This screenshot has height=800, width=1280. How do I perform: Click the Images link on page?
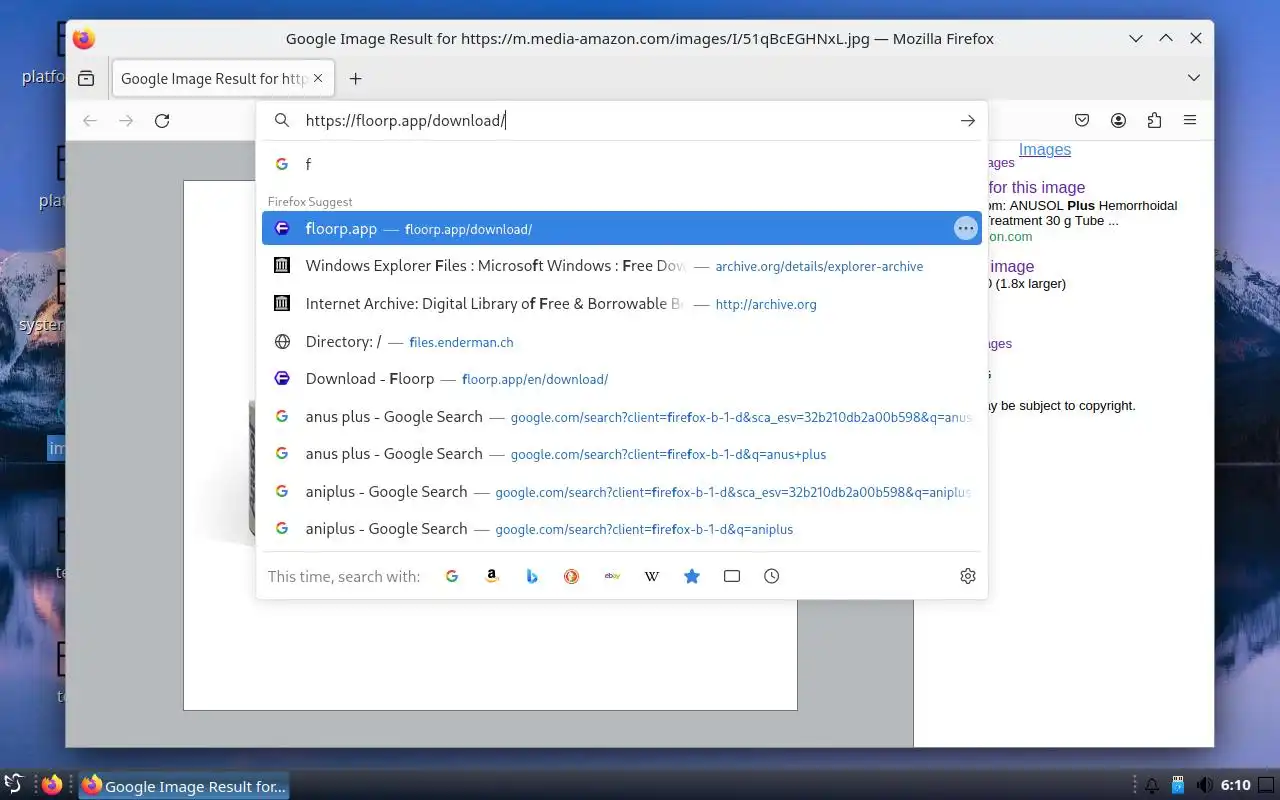tap(1045, 150)
